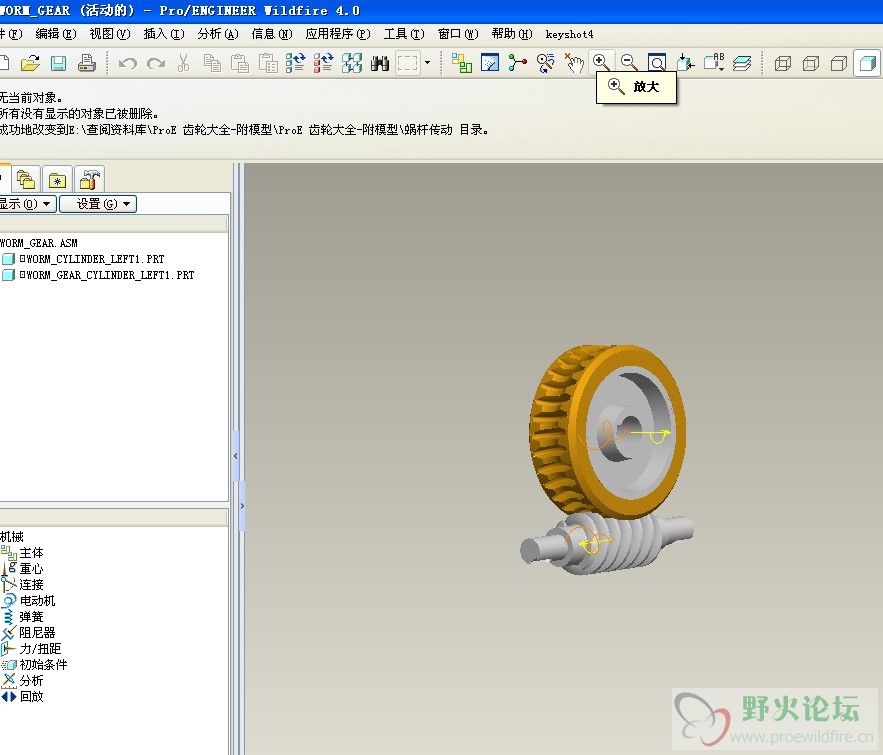Click the Paste clipboard icon
The image size is (883, 755).
pos(240,63)
